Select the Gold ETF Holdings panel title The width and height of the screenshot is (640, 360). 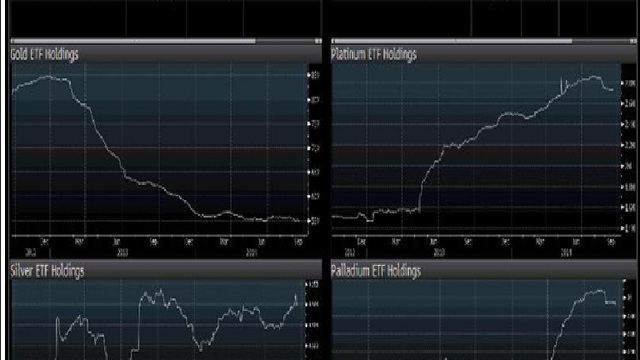[x=44, y=54]
